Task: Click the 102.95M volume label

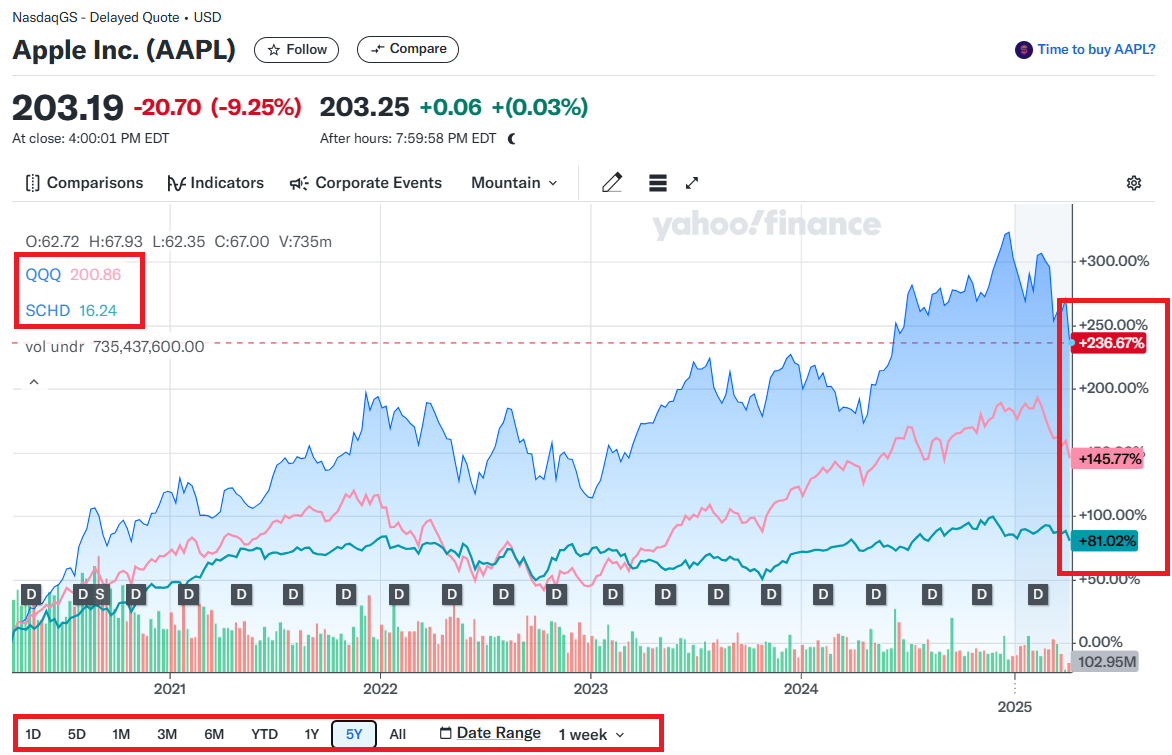Action: click(1105, 662)
